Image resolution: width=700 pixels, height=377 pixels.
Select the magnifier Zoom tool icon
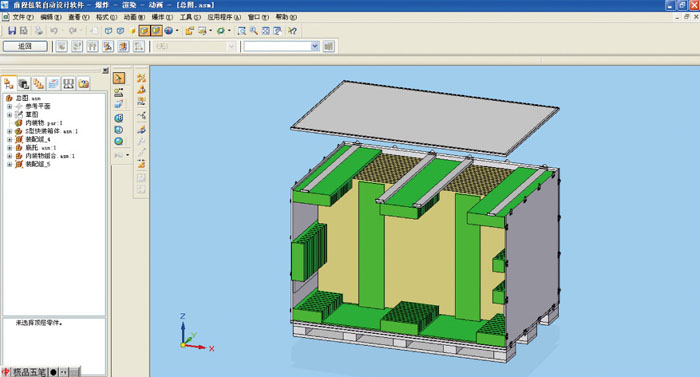pos(254,30)
